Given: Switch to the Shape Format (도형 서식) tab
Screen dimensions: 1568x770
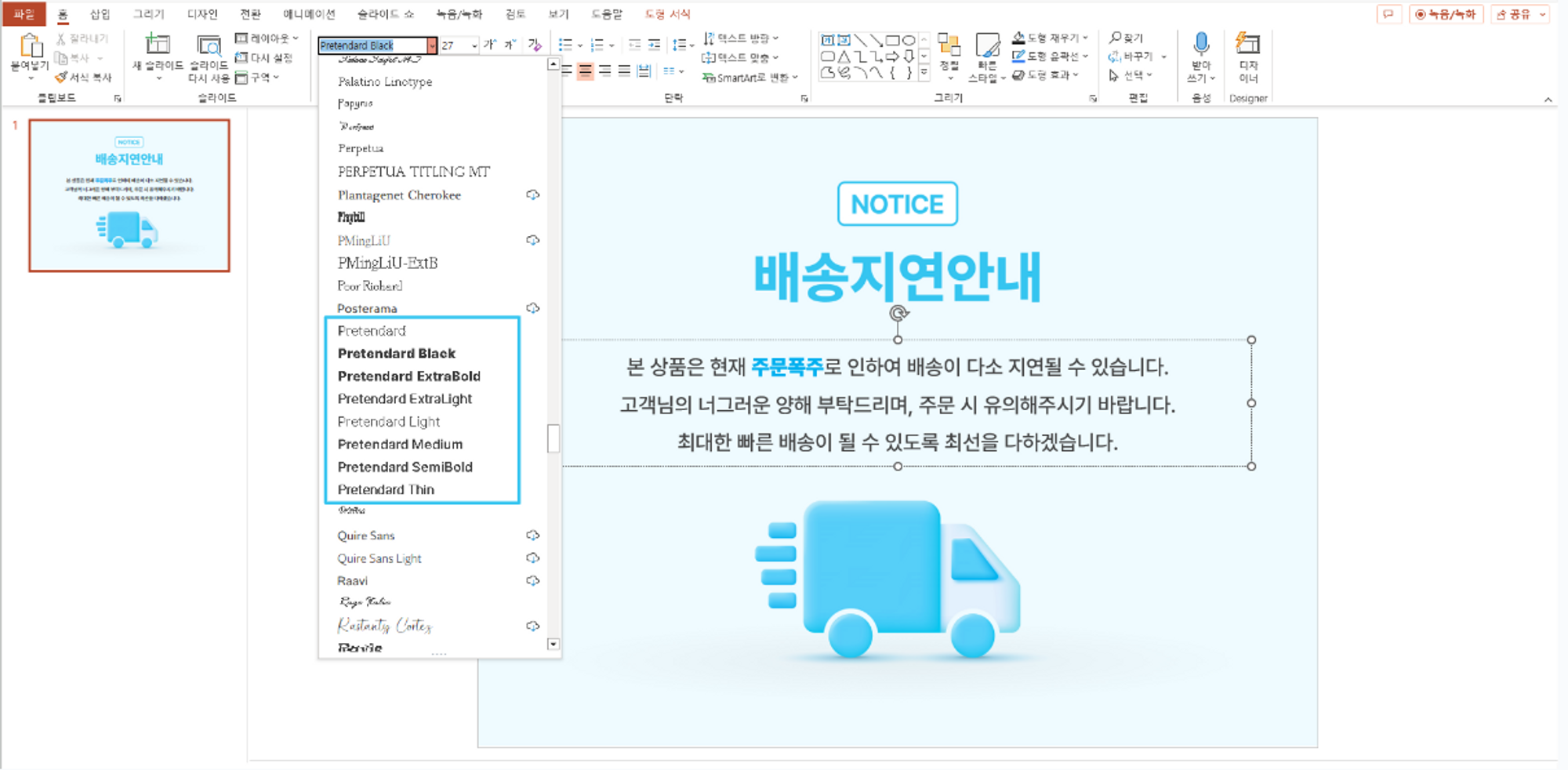Looking at the screenshot, I should pyautogui.click(x=667, y=14).
